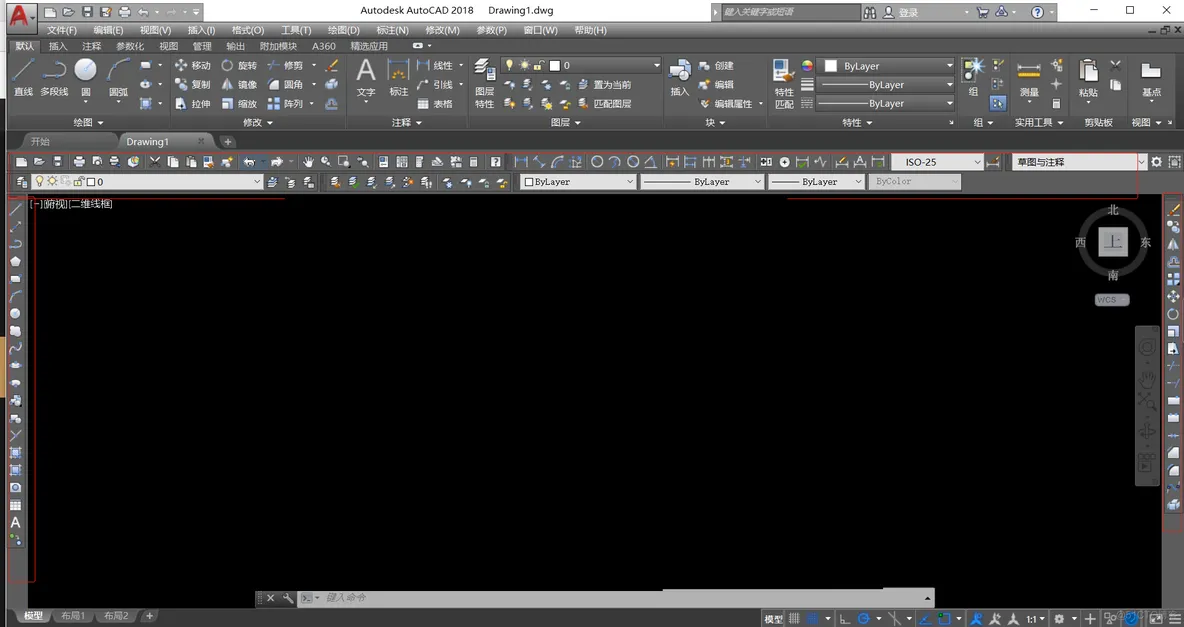This screenshot has width=1184, height=627.
Task: Open the 文件(F) menu
Action: pos(62,30)
